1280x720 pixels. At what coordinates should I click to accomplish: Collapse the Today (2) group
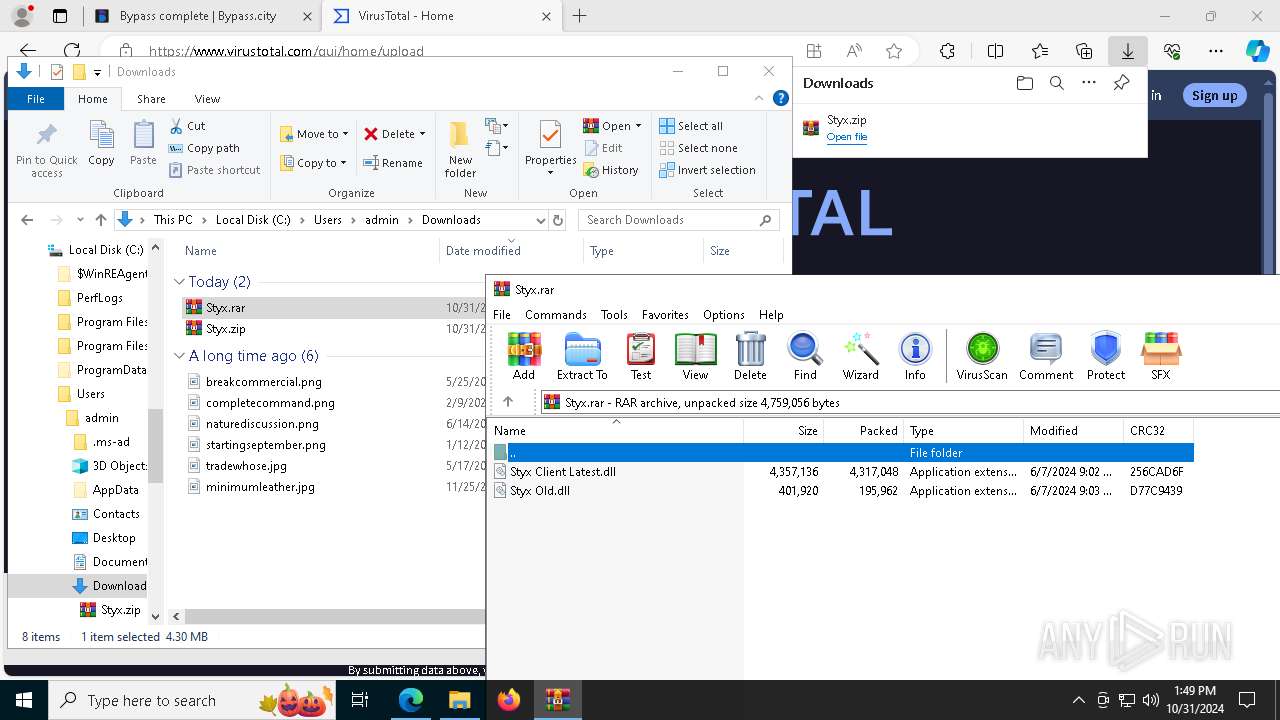(179, 282)
